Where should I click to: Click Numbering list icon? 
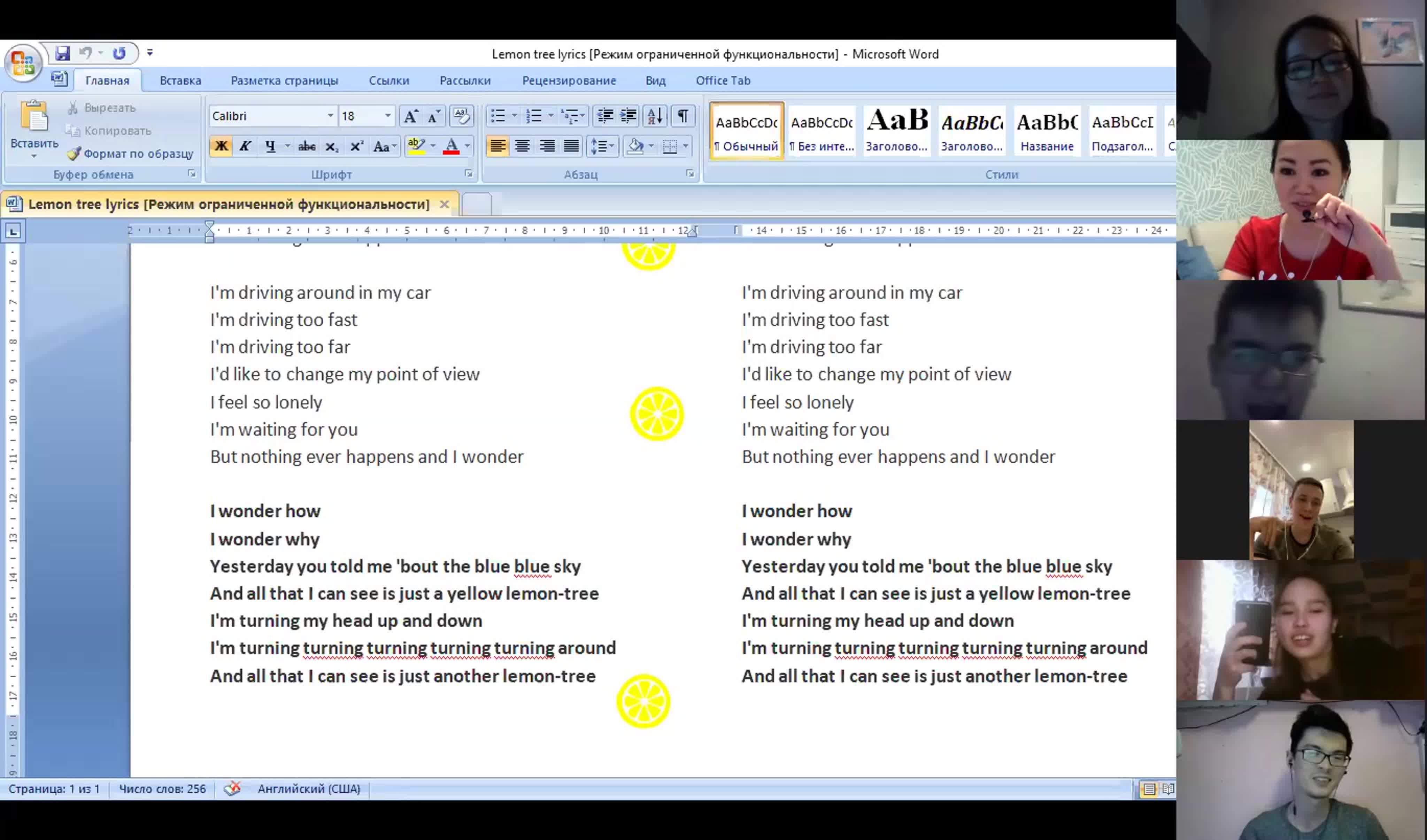tap(533, 116)
